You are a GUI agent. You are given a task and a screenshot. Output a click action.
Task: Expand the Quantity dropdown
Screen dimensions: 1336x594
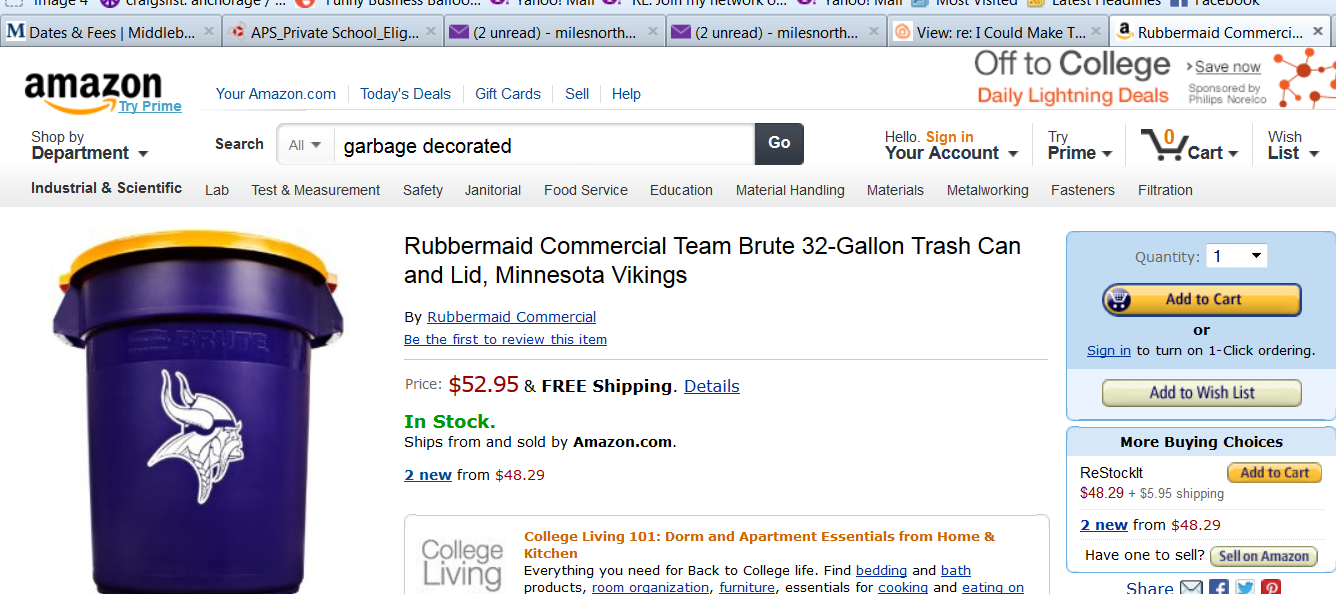[1237, 257]
